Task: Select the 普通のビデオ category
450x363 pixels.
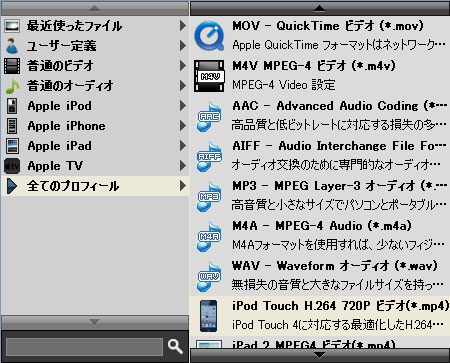Action: (x=95, y=66)
